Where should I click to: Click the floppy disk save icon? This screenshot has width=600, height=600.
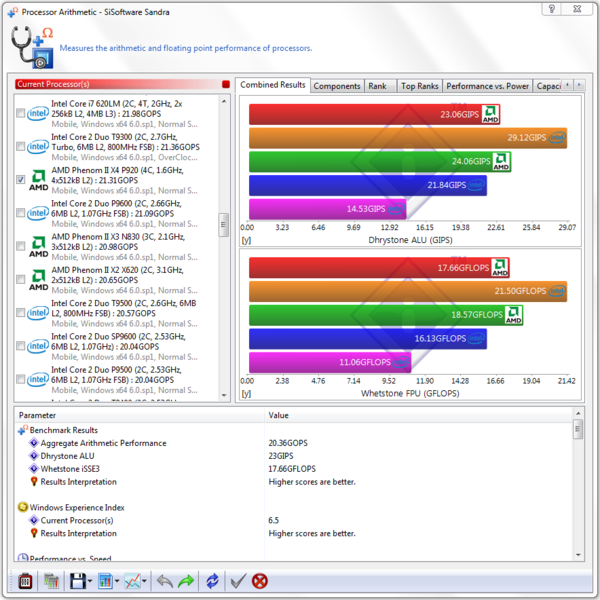pos(78,581)
